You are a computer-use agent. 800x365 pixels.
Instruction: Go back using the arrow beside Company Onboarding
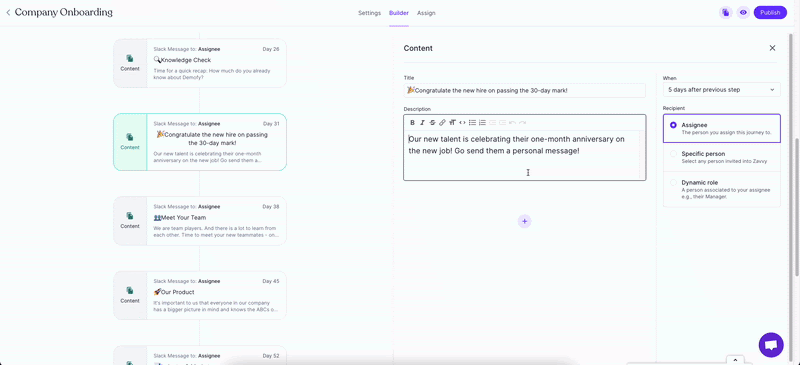tap(8, 12)
